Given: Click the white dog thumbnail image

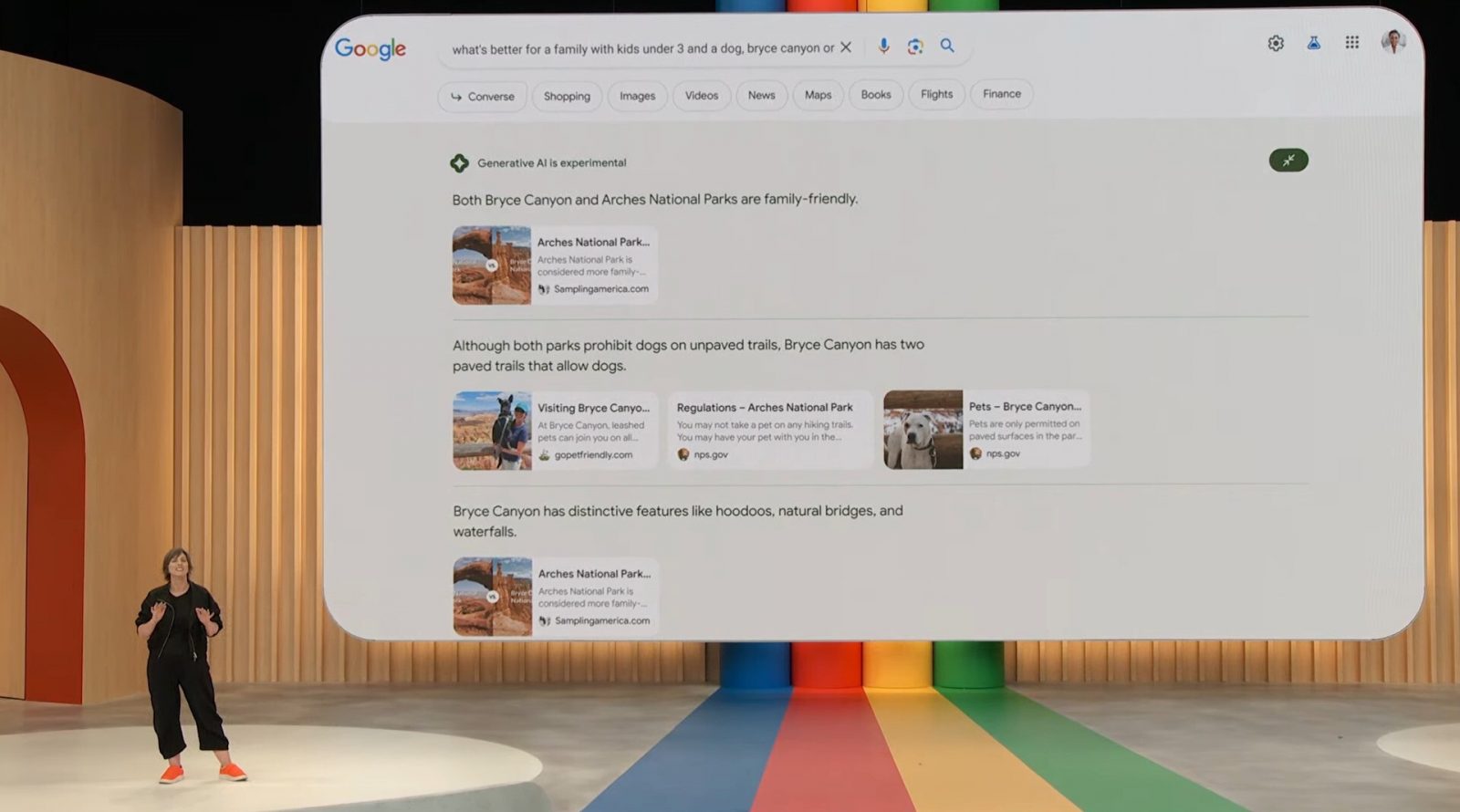Looking at the screenshot, I should tap(923, 430).
